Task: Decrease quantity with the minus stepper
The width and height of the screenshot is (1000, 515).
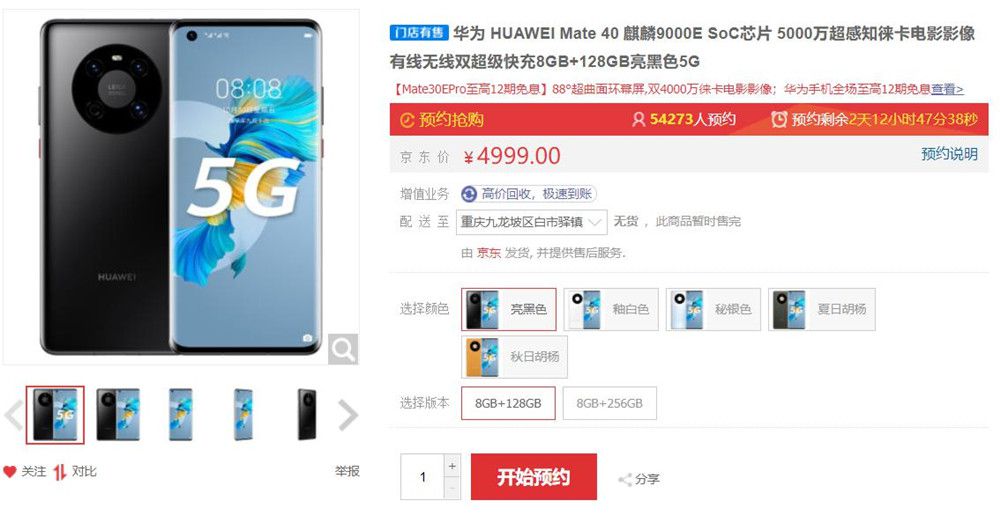Action: [x=452, y=488]
